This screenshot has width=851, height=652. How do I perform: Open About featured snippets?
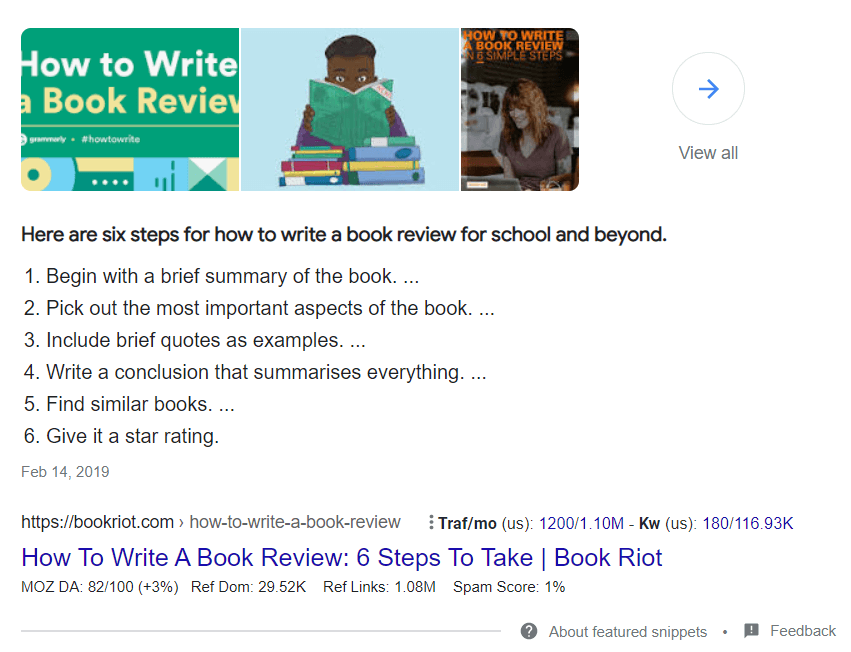627,631
